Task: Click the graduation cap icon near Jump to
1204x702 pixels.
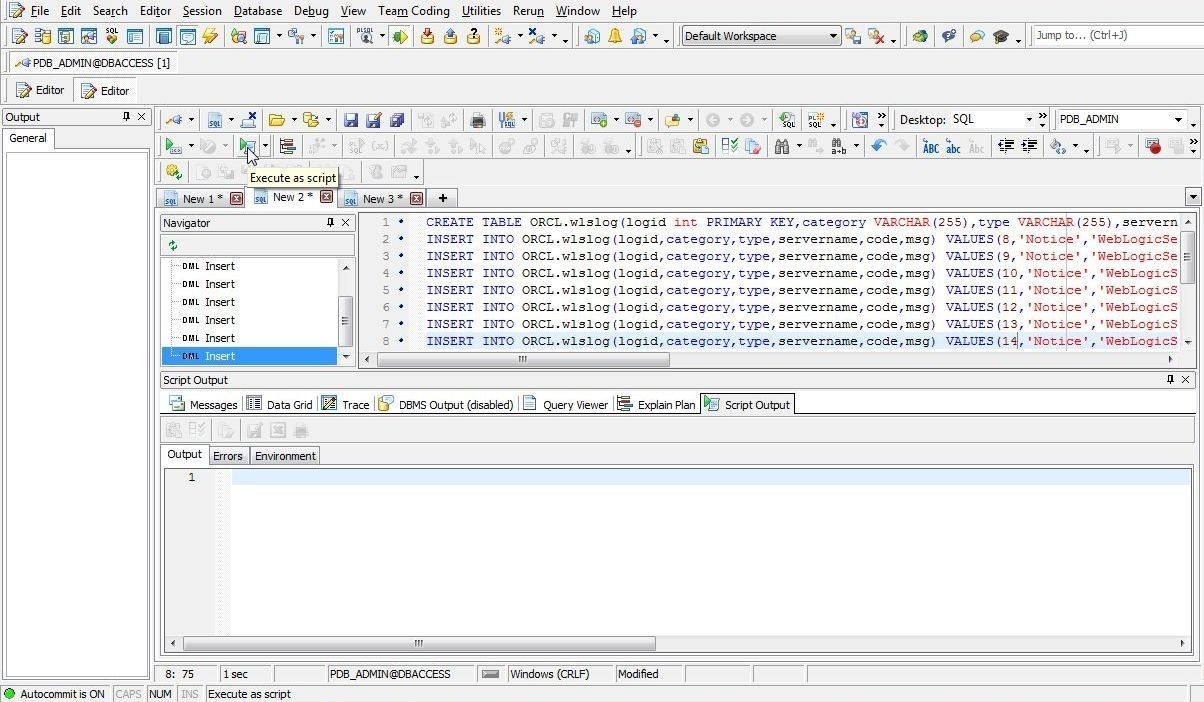Action: [x=1000, y=36]
